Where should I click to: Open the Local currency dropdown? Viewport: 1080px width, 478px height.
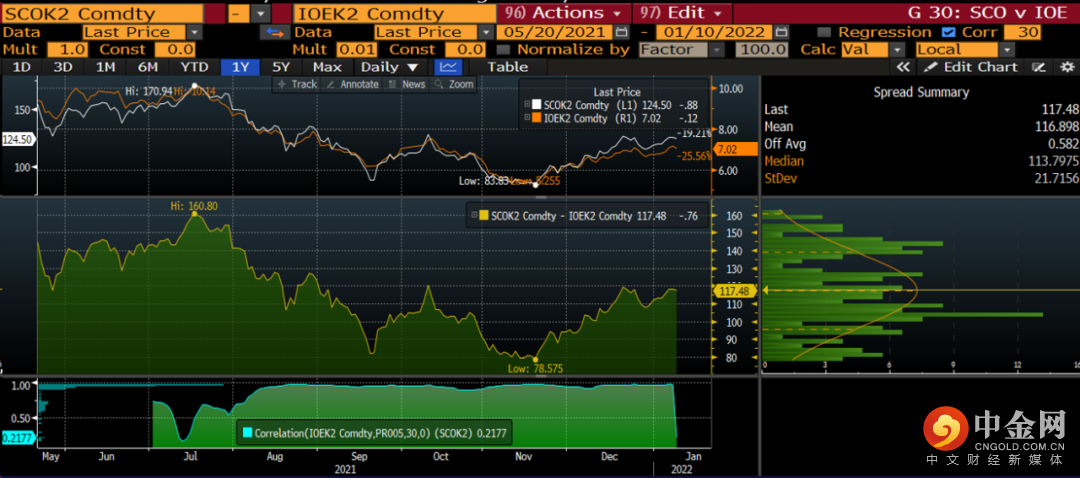point(1006,49)
